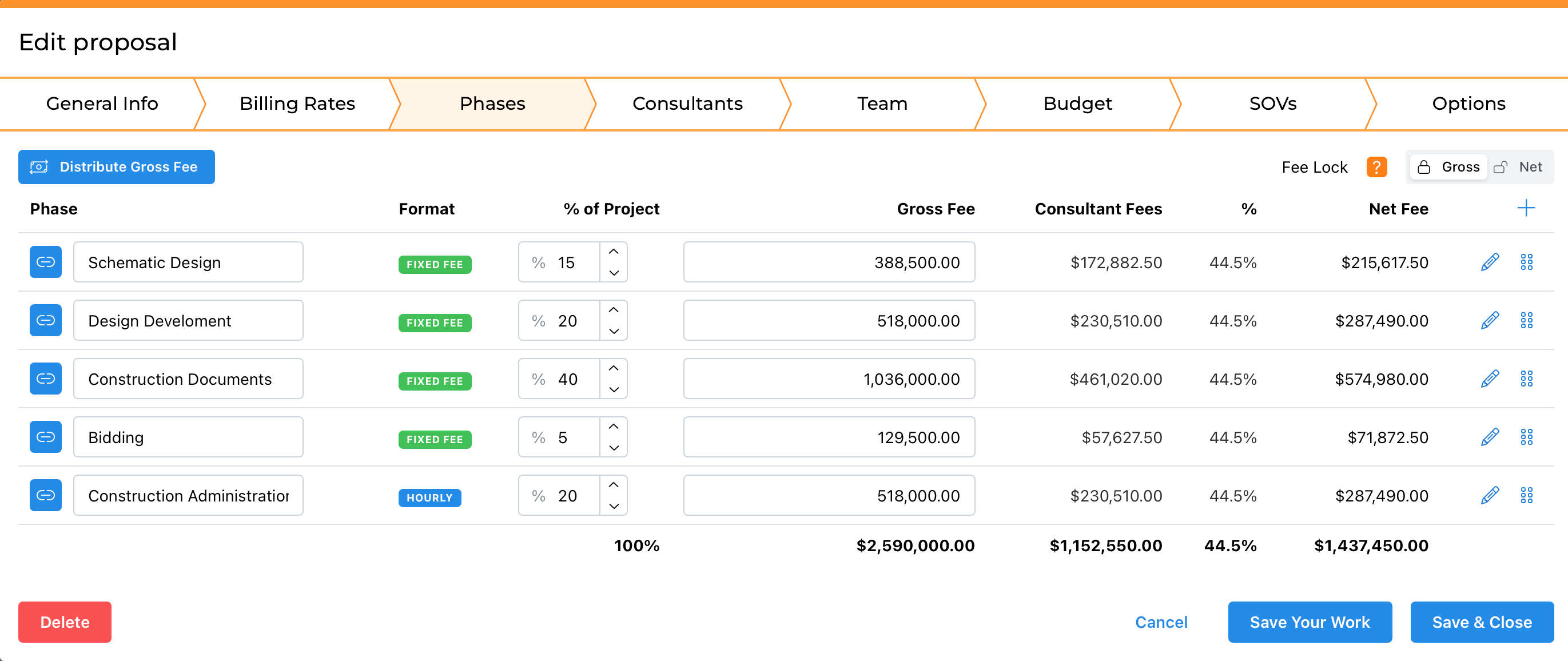Cancel editing the proposal
This screenshot has height=661, width=1568.
(1161, 622)
